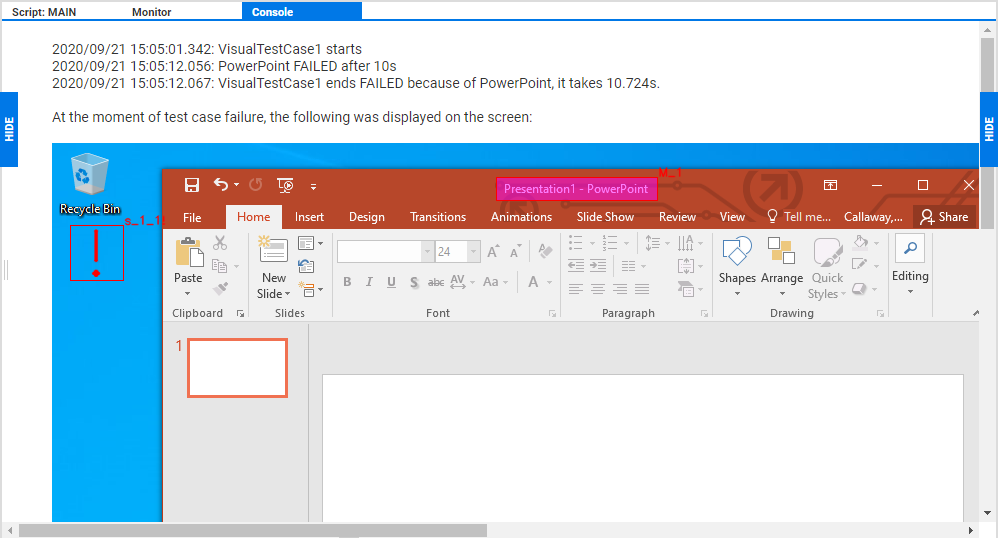Click the Shape Effects icon
Image resolution: width=998 pixels, height=538 pixels.
(x=859, y=289)
